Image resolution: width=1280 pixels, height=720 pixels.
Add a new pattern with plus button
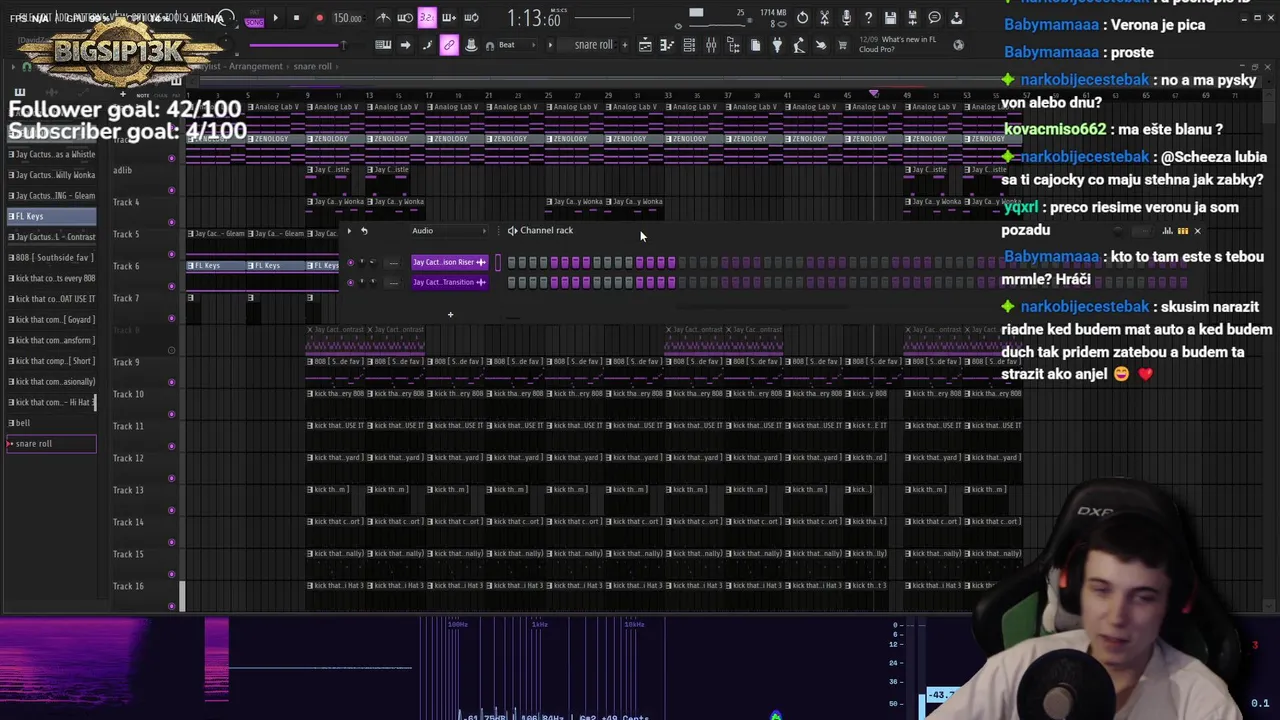[625, 45]
